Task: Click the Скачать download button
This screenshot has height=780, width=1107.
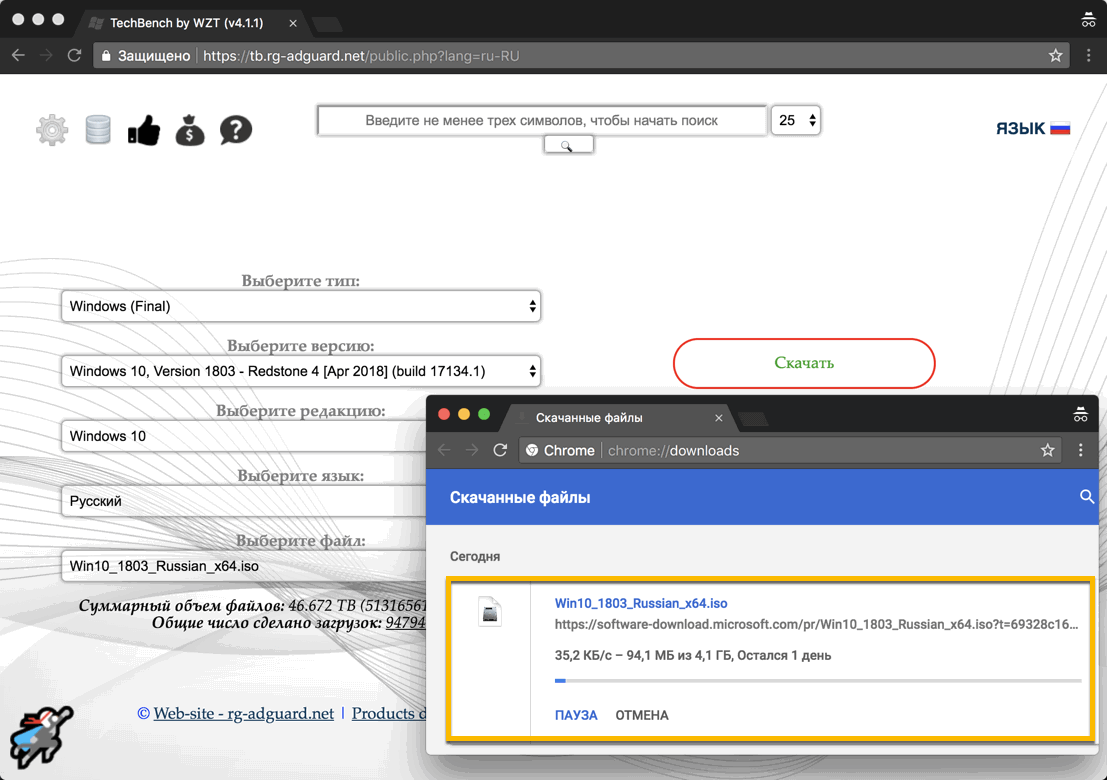Action: pyautogui.click(x=803, y=363)
